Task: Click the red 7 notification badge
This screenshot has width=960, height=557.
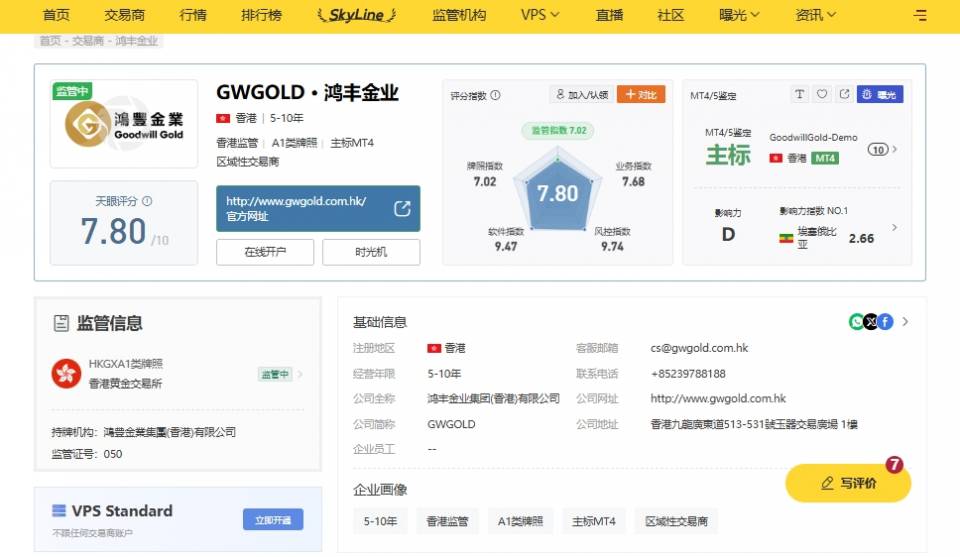Action: pos(894,465)
